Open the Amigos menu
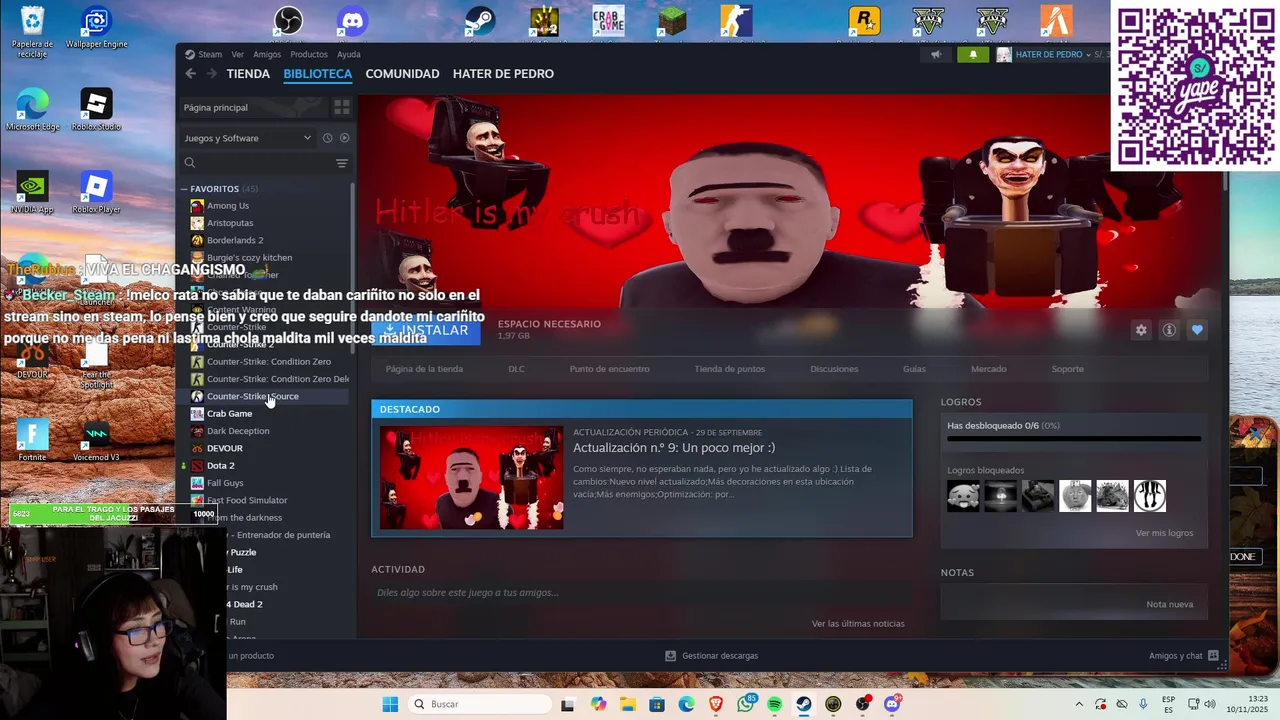Viewport: 1280px width, 720px height. pyautogui.click(x=267, y=55)
